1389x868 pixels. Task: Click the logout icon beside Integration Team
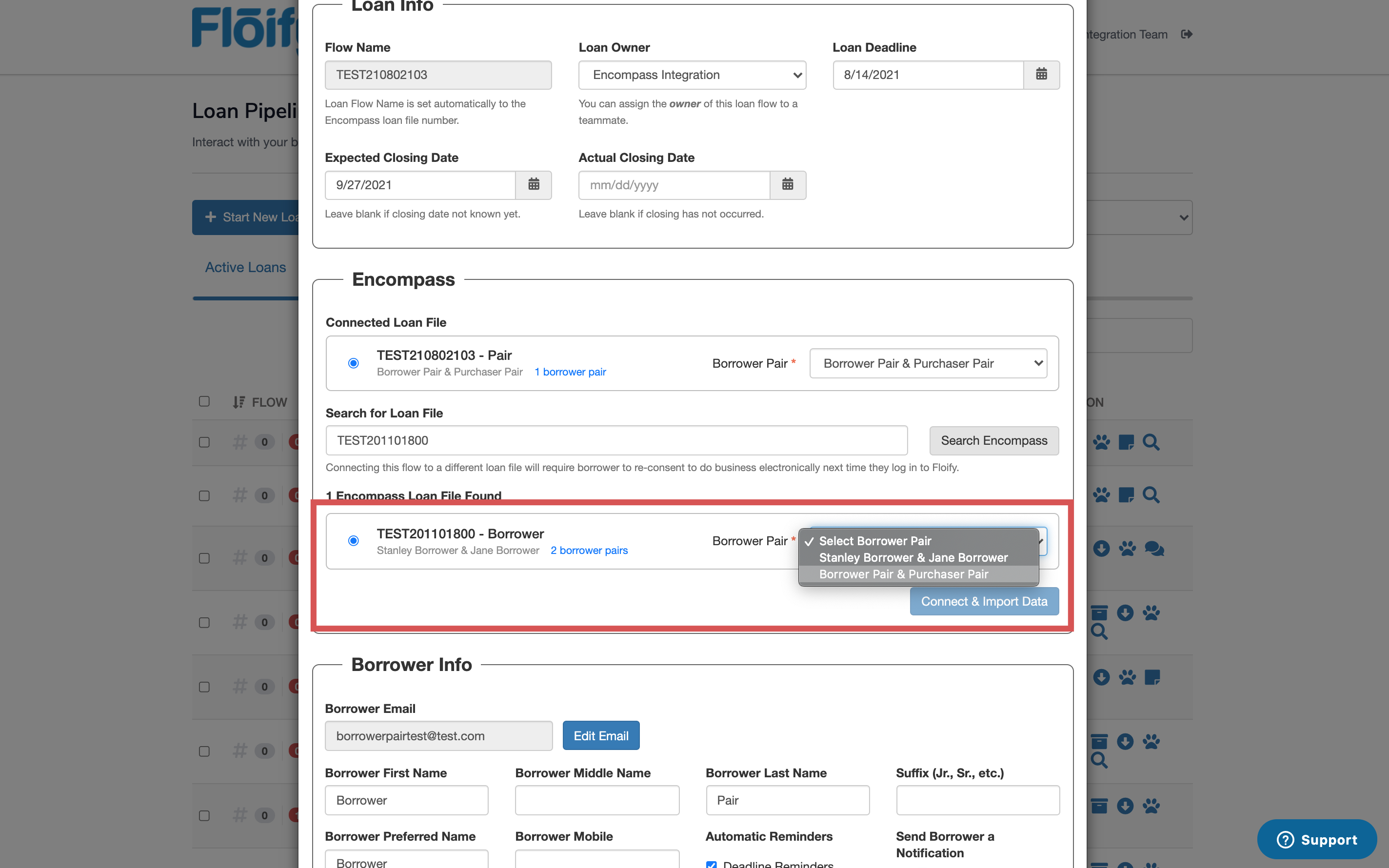pyautogui.click(x=1187, y=35)
